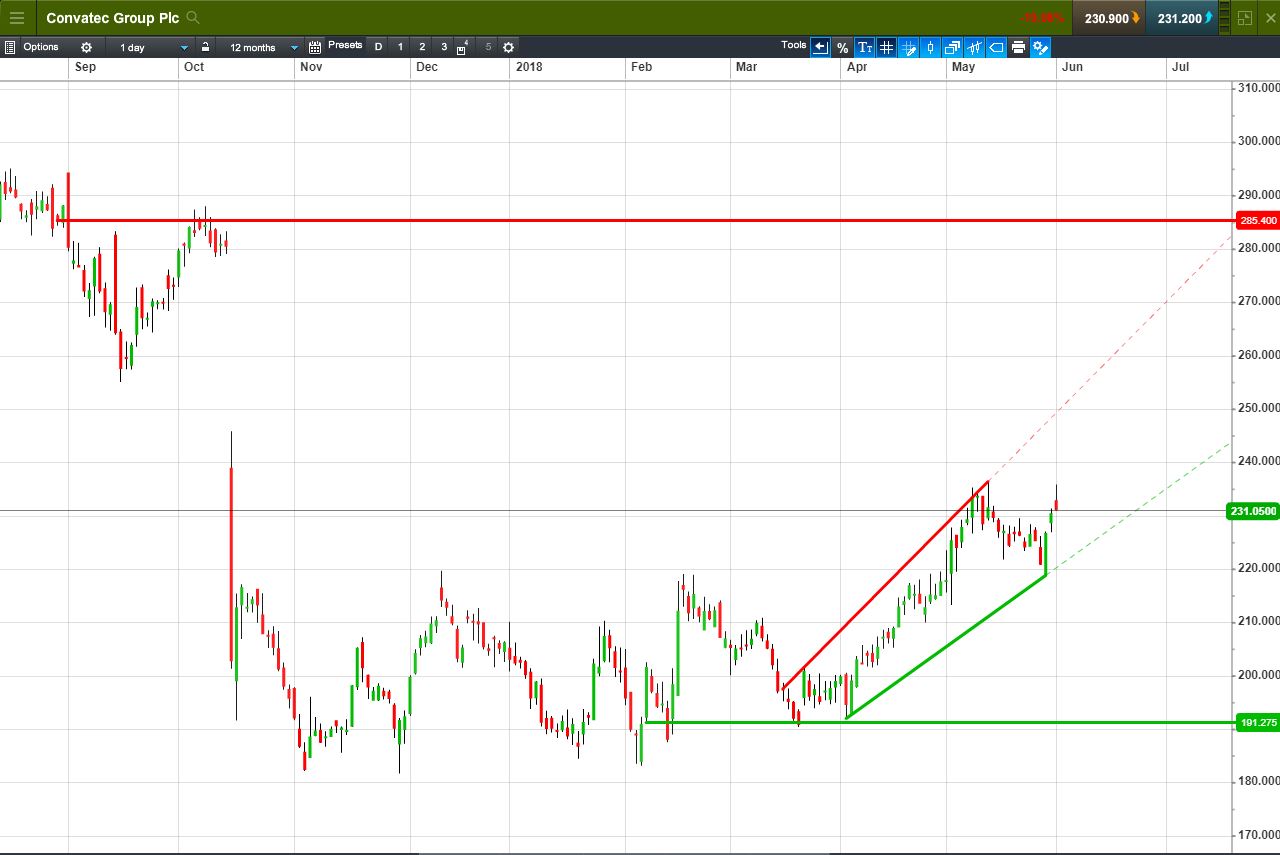Choose the candlestick chart type tool

tap(930, 47)
